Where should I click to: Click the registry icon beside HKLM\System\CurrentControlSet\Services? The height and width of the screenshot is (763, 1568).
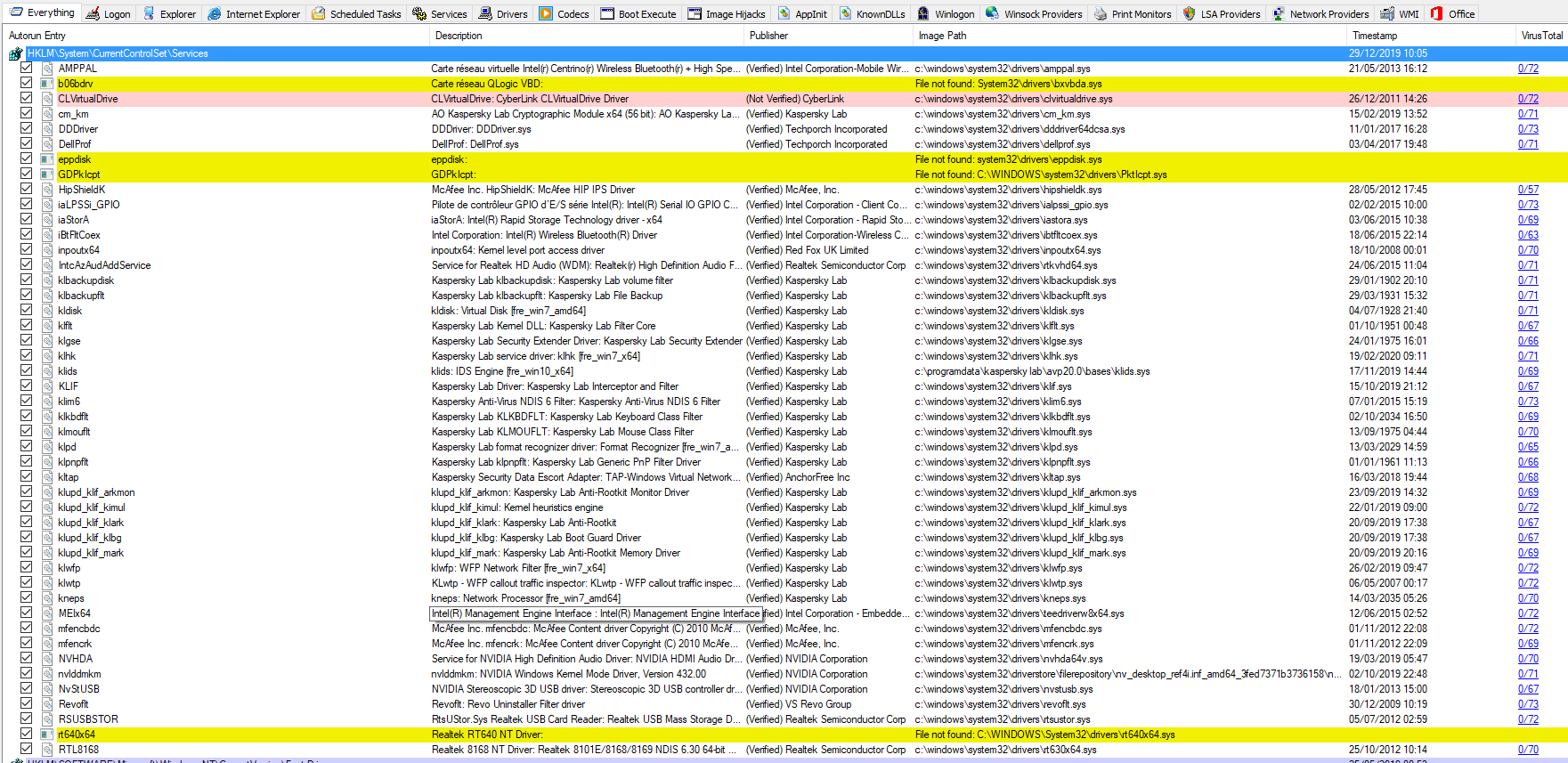15,53
